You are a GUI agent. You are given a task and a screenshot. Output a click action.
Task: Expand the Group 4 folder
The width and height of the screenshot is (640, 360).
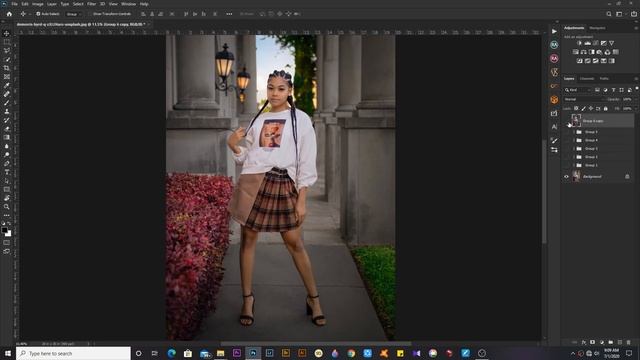point(574,140)
